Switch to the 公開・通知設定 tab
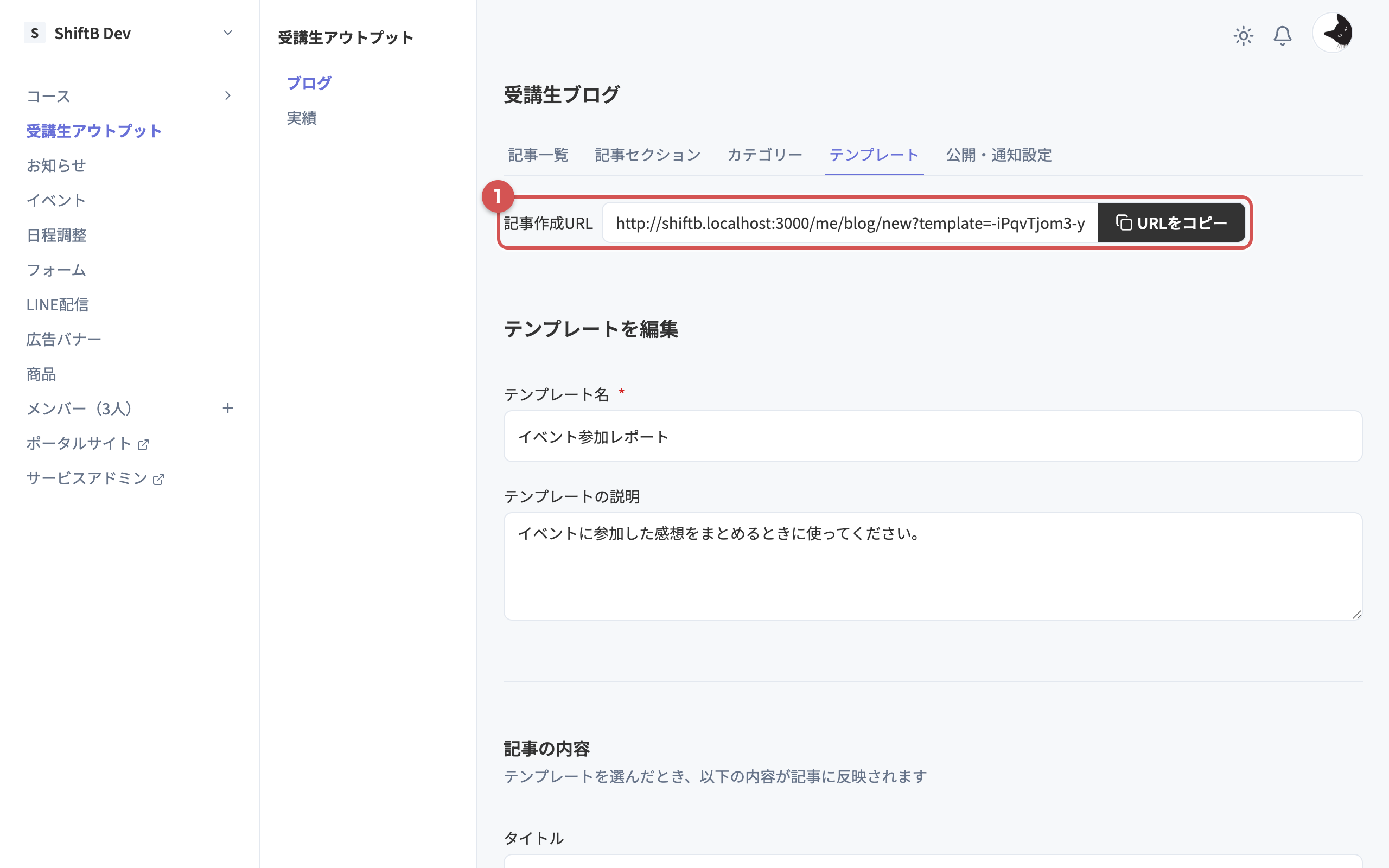The height and width of the screenshot is (868, 1389). tap(999, 155)
